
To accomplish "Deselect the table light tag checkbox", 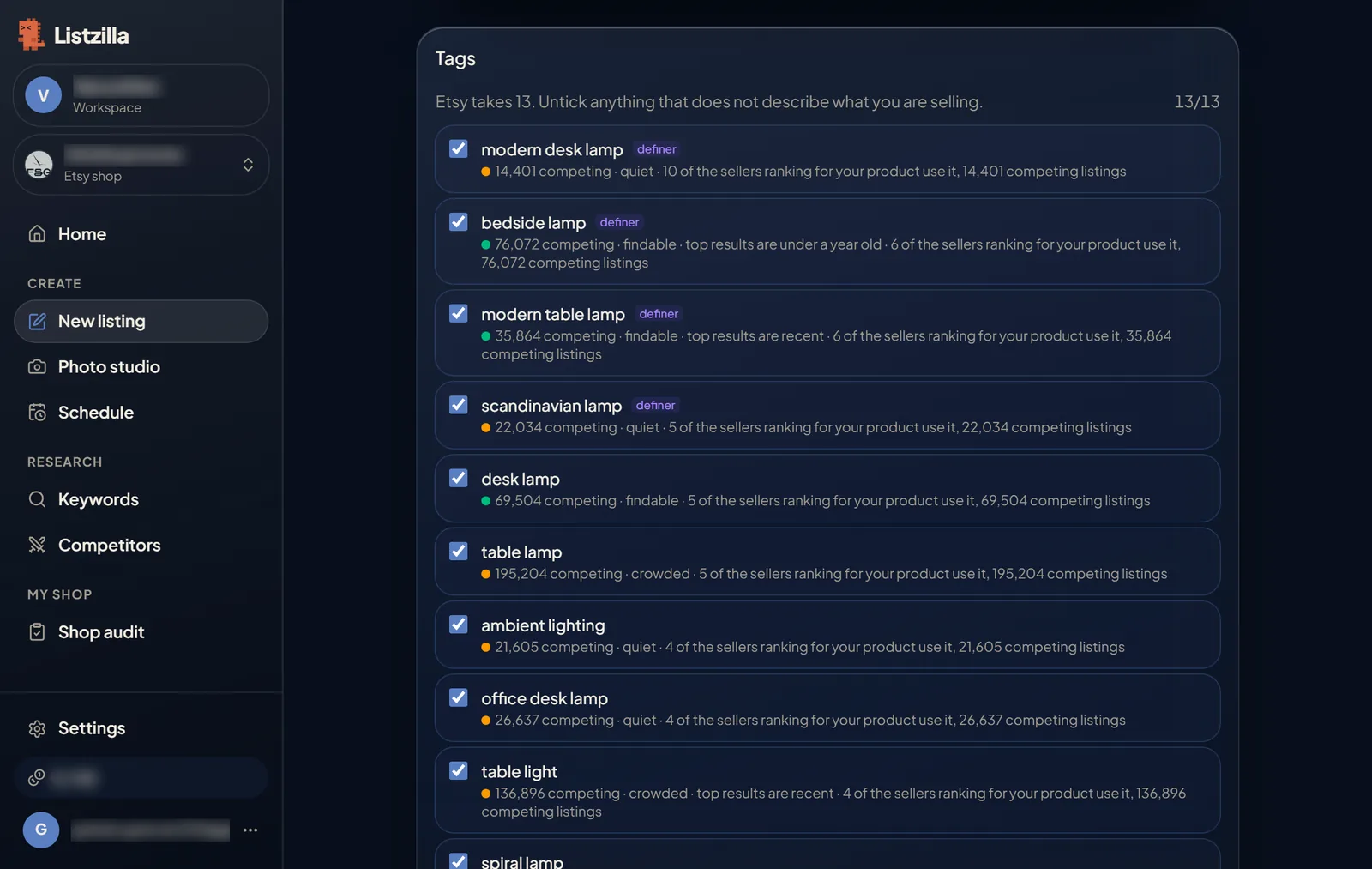I will coord(459,771).
